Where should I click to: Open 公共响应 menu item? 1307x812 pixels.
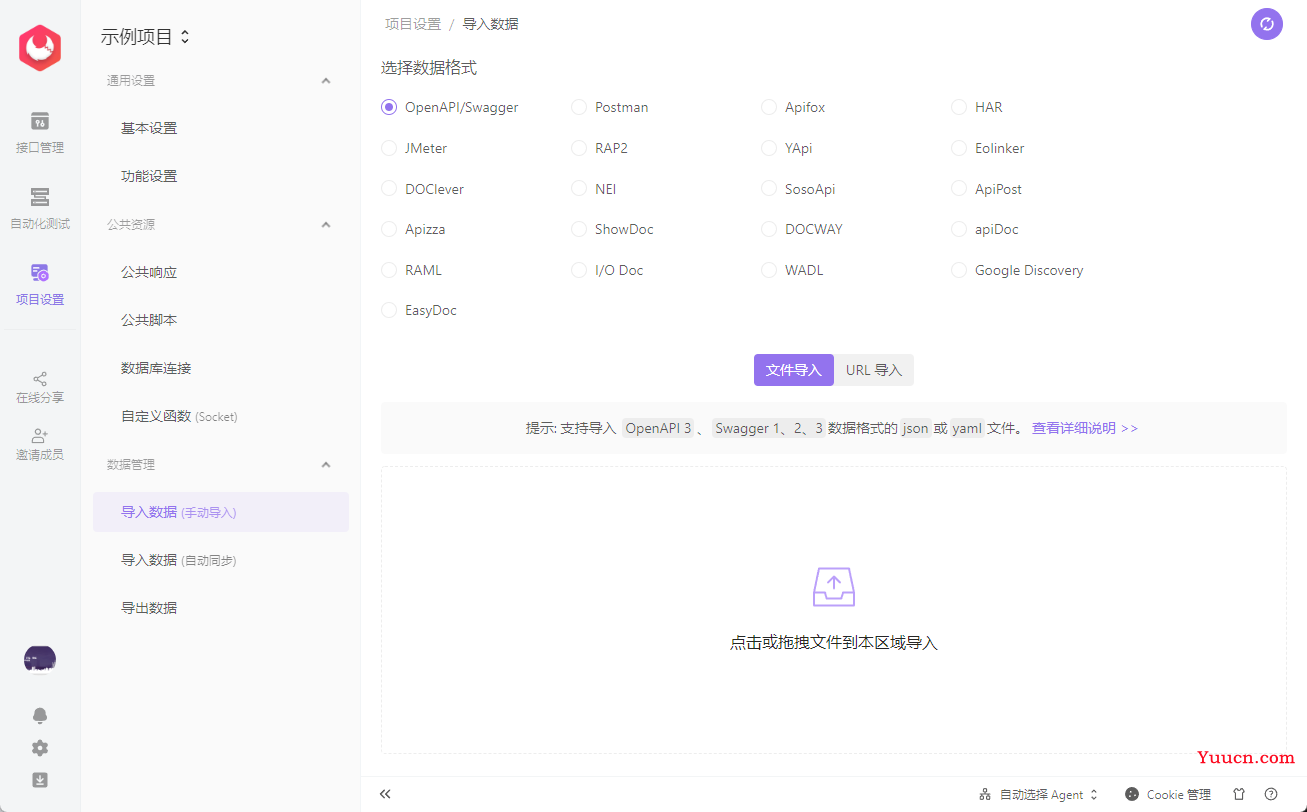[220, 272]
